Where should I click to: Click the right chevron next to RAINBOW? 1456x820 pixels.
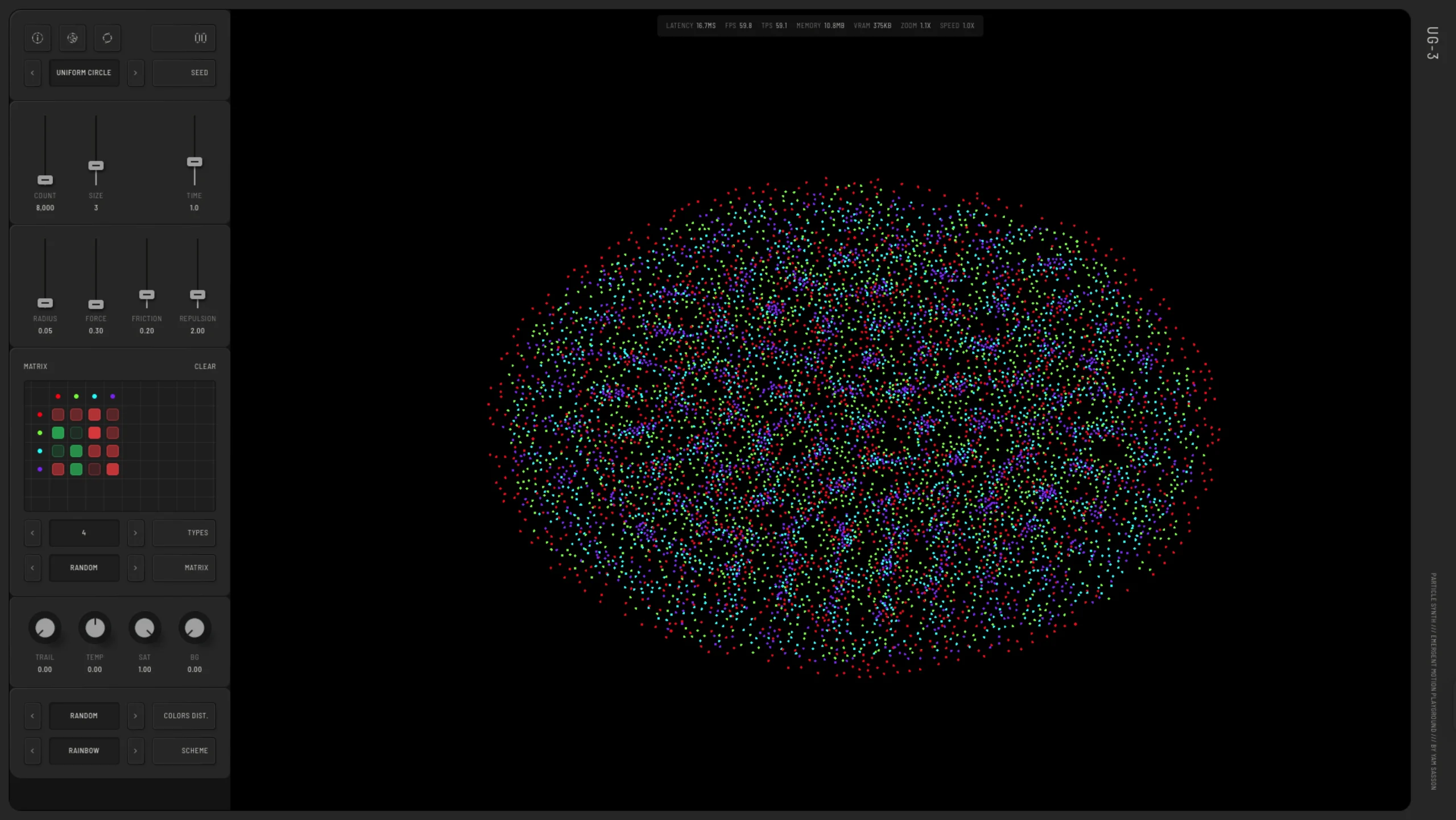click(135, 751)
